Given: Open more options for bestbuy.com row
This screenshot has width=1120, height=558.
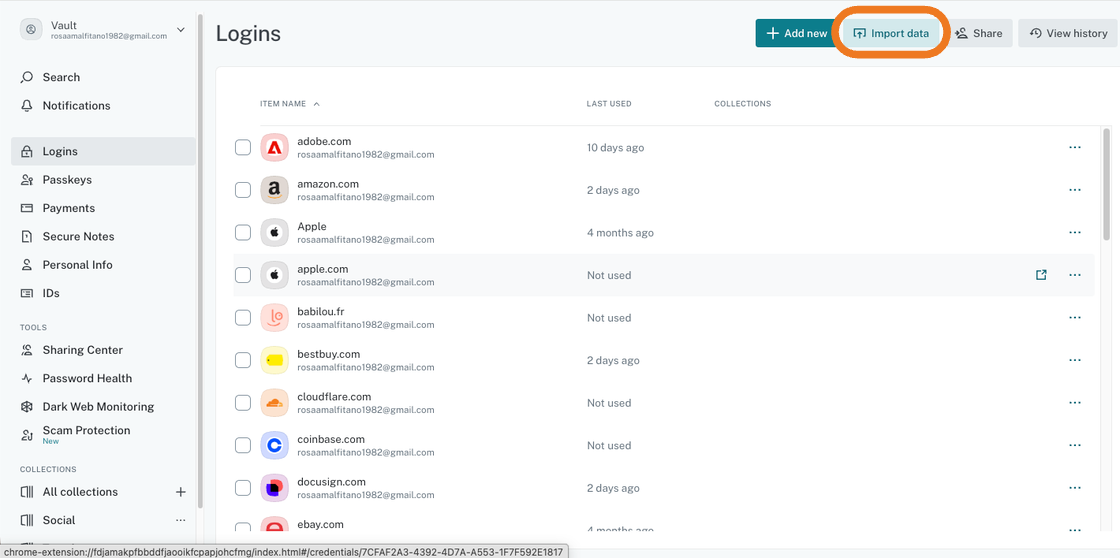Looking at the screenshot, I should 1075,360.
